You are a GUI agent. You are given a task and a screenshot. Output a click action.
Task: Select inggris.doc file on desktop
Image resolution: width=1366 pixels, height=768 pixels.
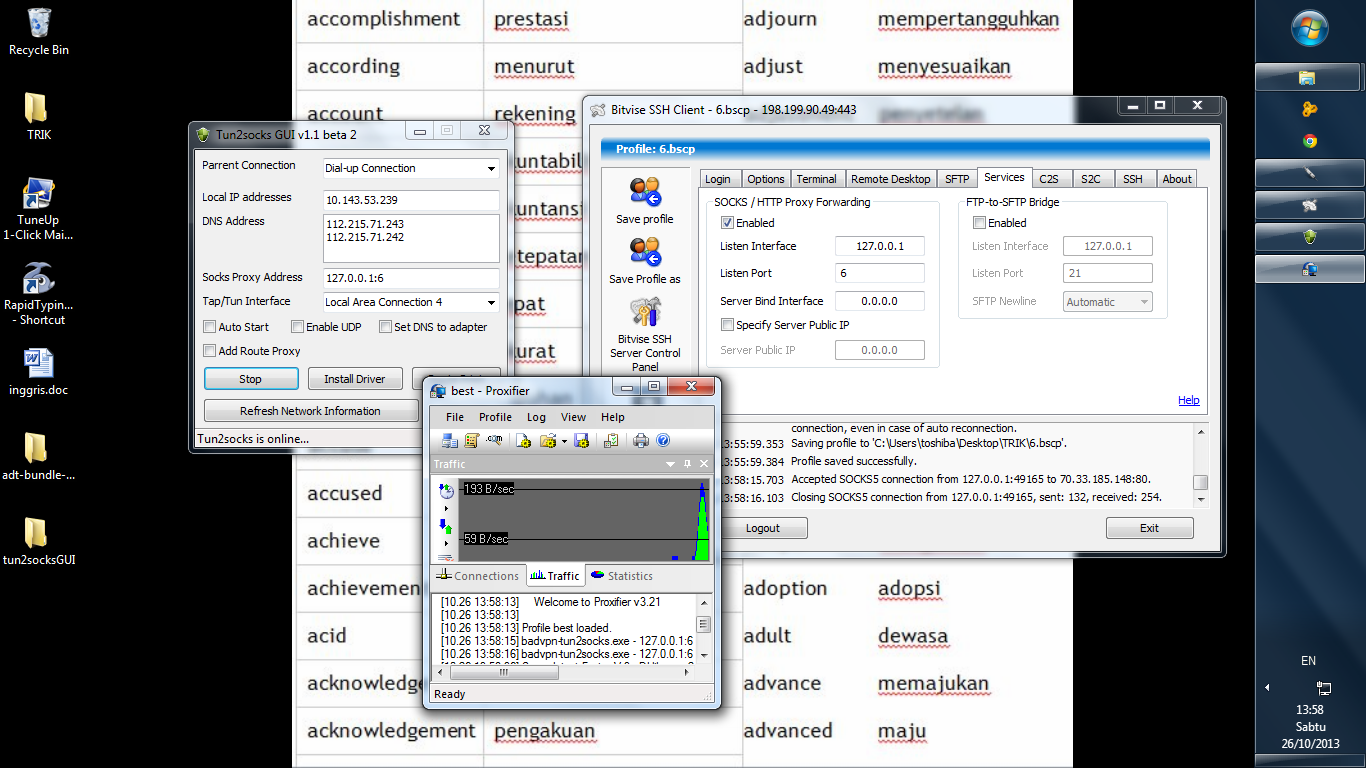(x=38, y=371)
